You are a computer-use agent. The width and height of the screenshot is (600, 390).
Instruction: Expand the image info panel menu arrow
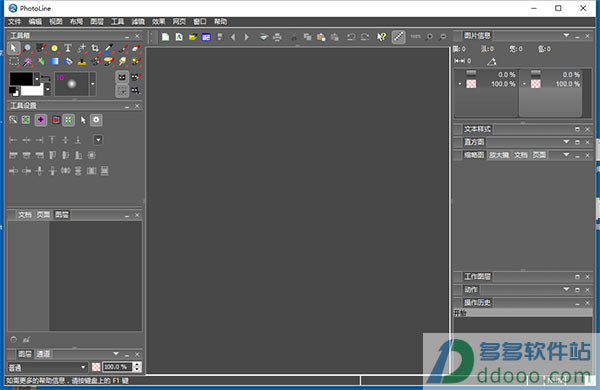pyautogui.click(x=566, y=36)
